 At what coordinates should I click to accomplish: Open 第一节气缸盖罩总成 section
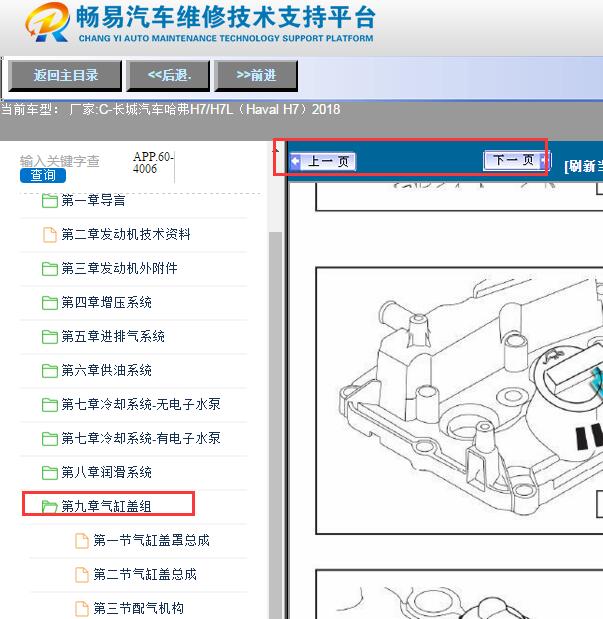click(151, 540)
